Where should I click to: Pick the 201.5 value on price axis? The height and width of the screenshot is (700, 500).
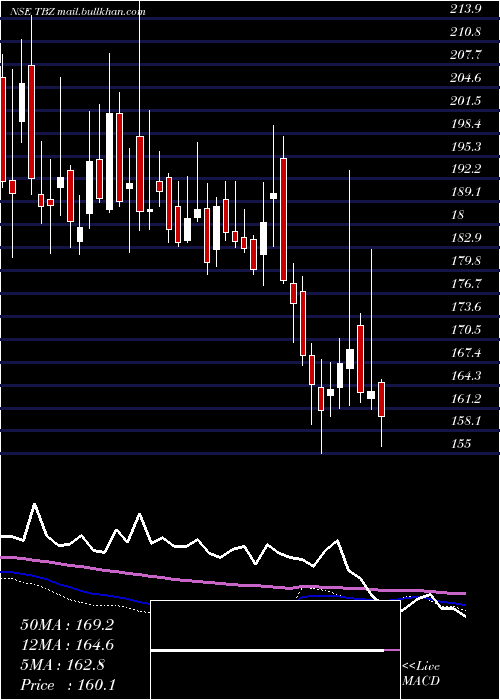466,100
